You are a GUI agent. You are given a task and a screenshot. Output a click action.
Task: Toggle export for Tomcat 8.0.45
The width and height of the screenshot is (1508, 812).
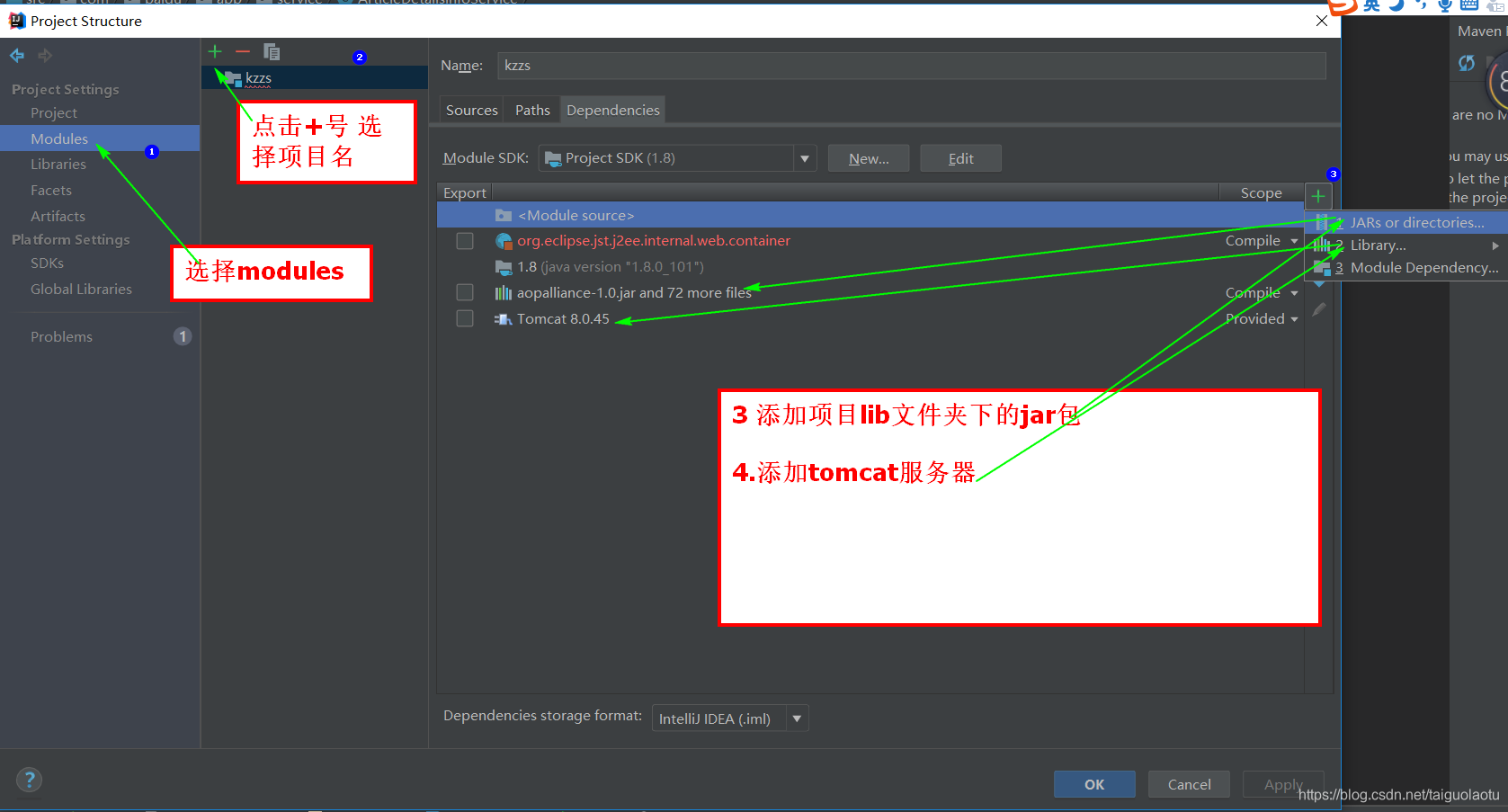[465, 318]
